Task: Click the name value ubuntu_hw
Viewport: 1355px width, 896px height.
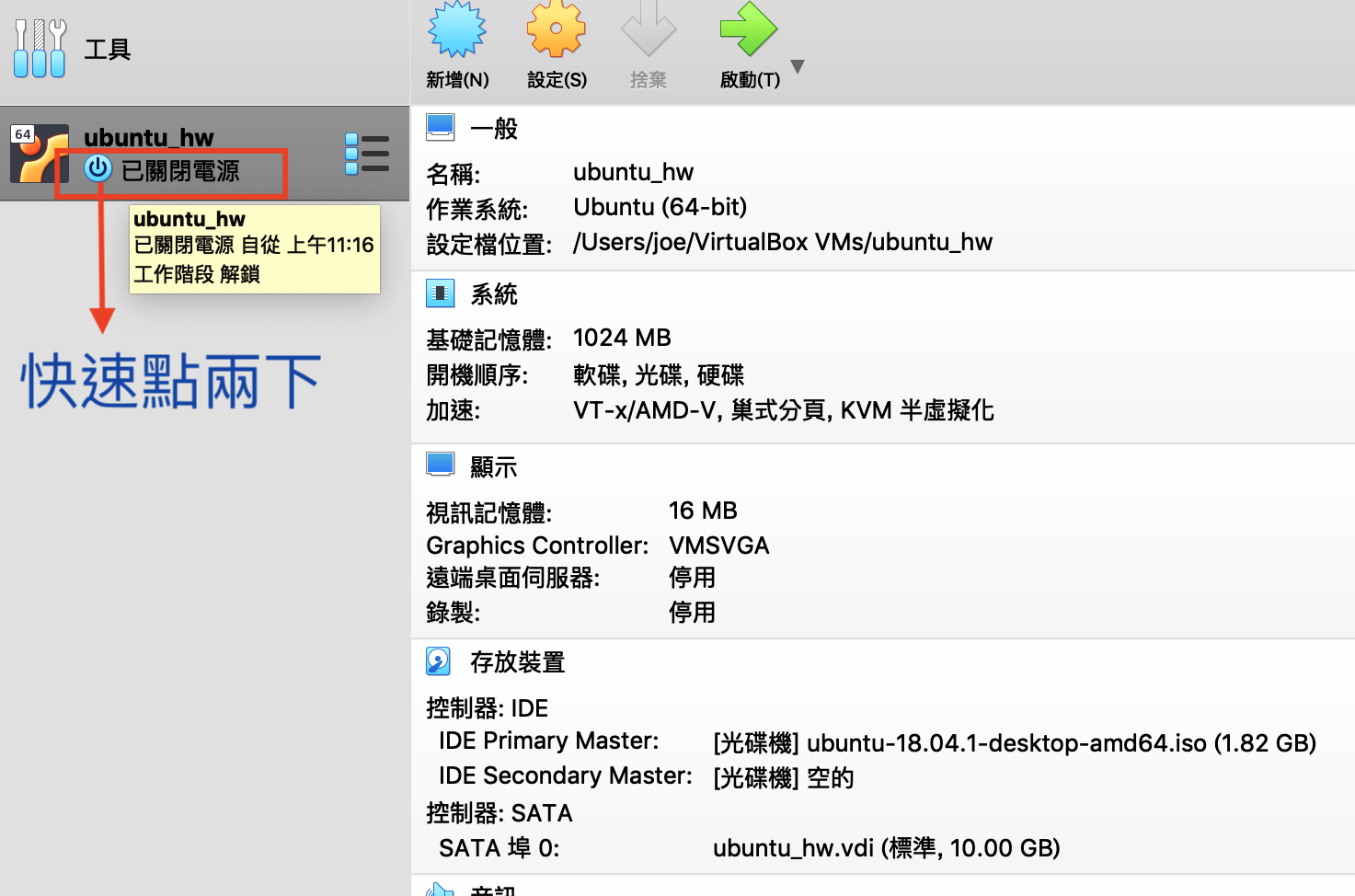Action: click(634, 172)
